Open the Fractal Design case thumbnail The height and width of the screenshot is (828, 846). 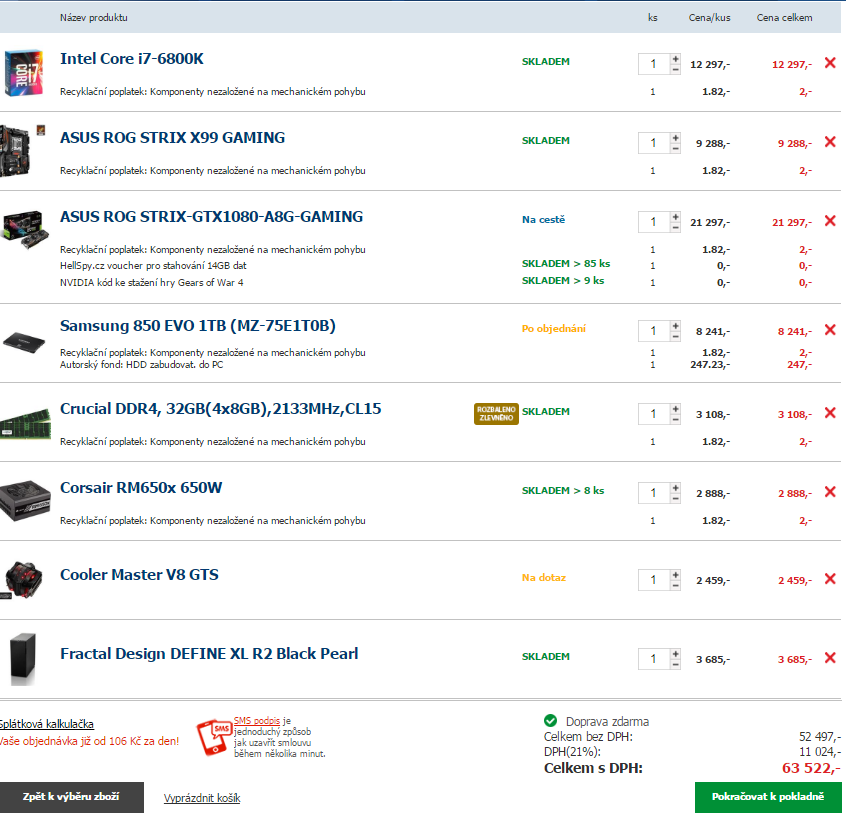23,659
